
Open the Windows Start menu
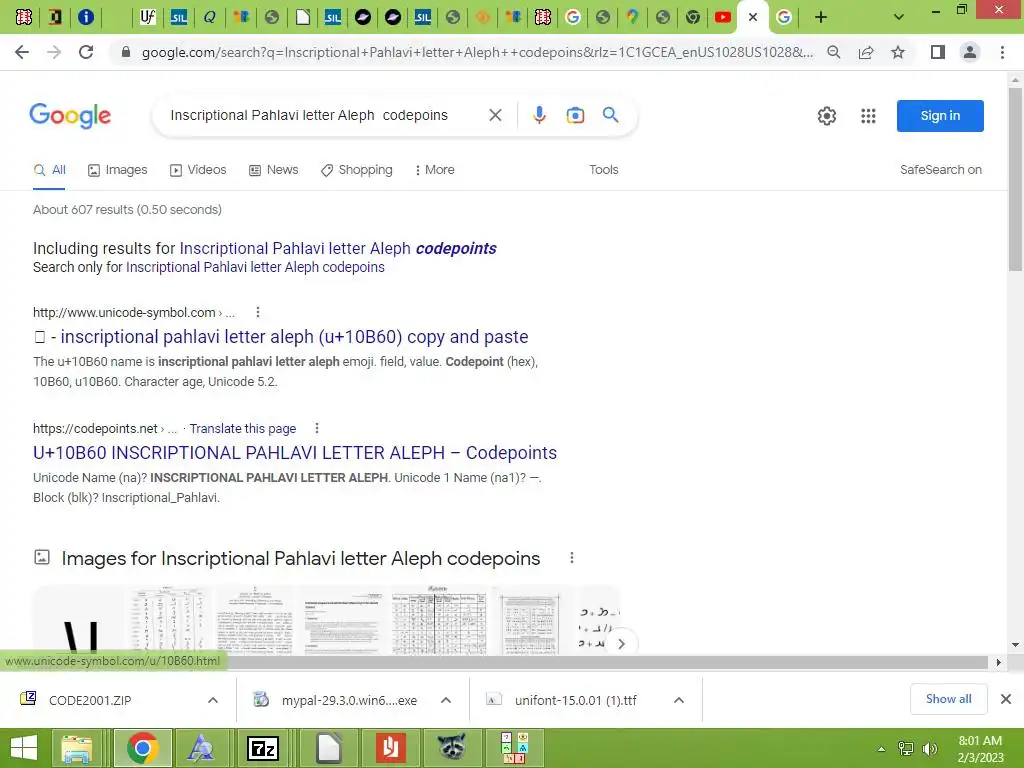[x=24, y=748]
